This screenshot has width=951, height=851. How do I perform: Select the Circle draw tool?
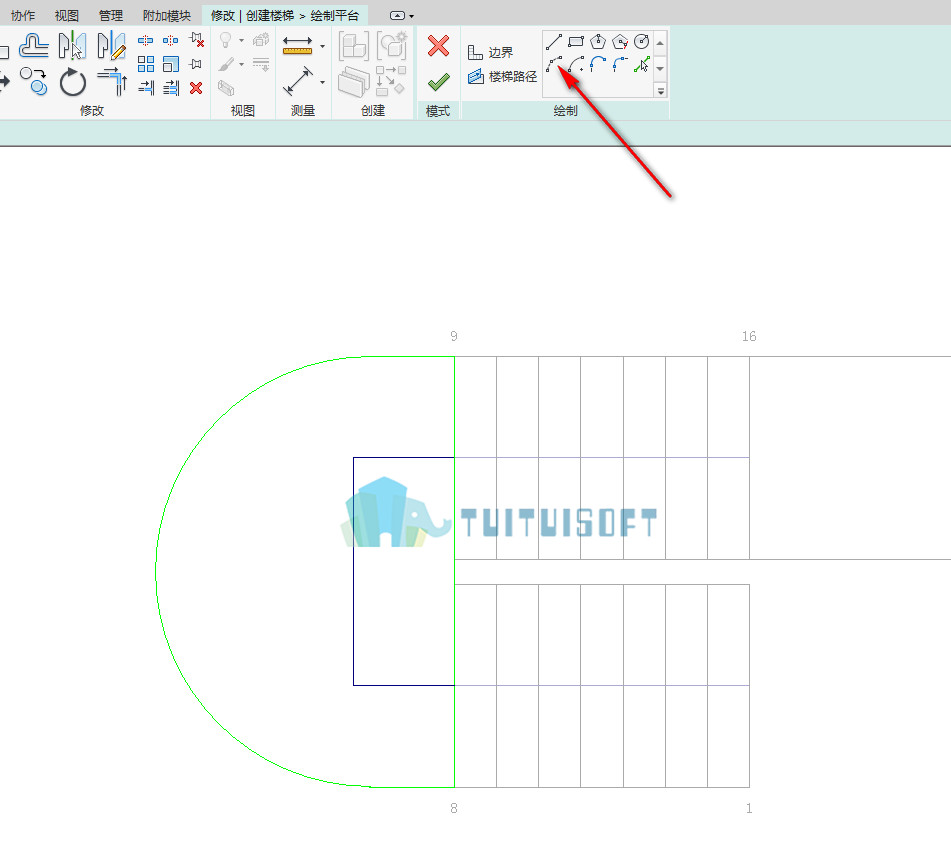pyautogui.click(x=642, y=42)
